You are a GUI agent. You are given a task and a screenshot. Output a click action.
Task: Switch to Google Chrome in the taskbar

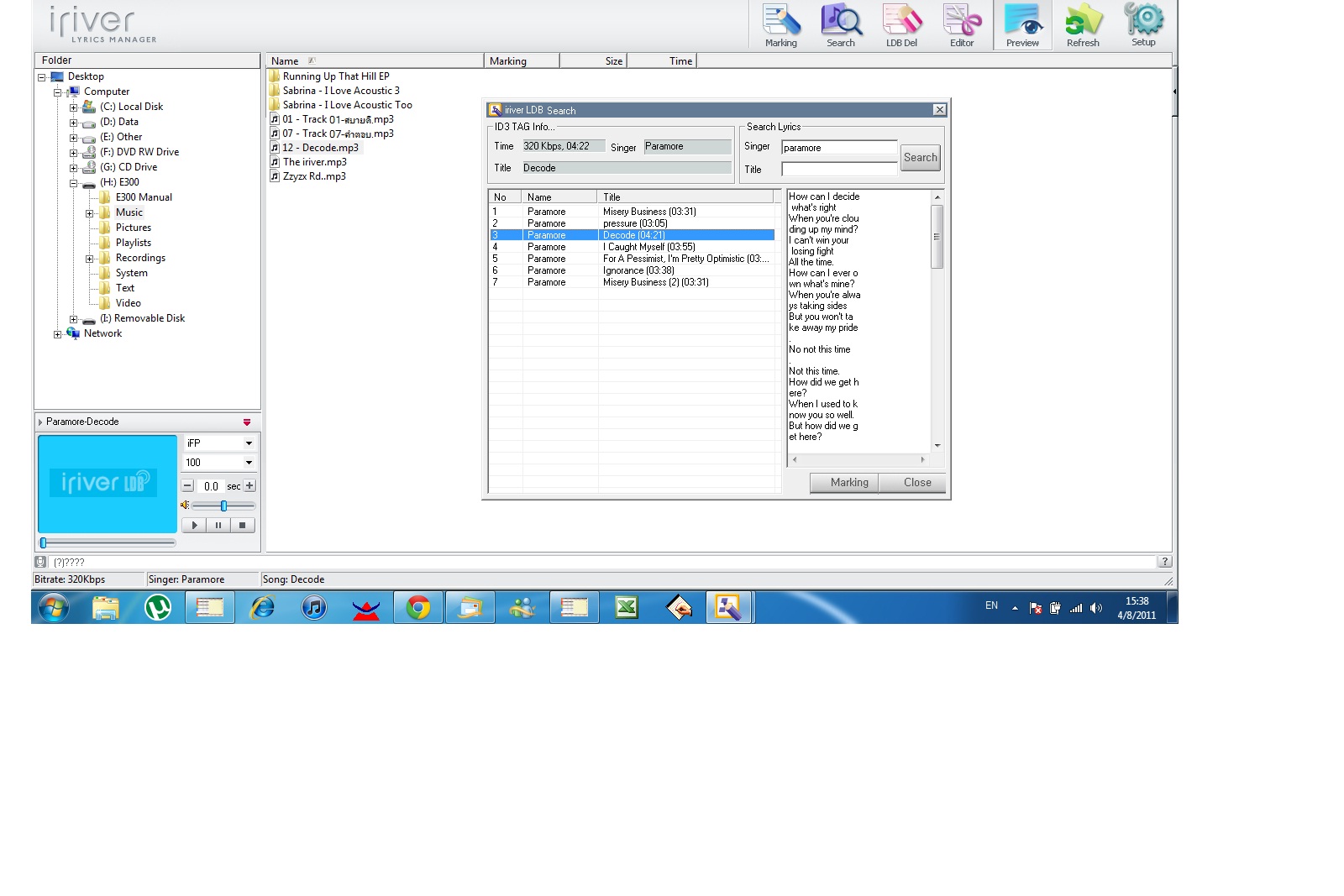point(418,607)
